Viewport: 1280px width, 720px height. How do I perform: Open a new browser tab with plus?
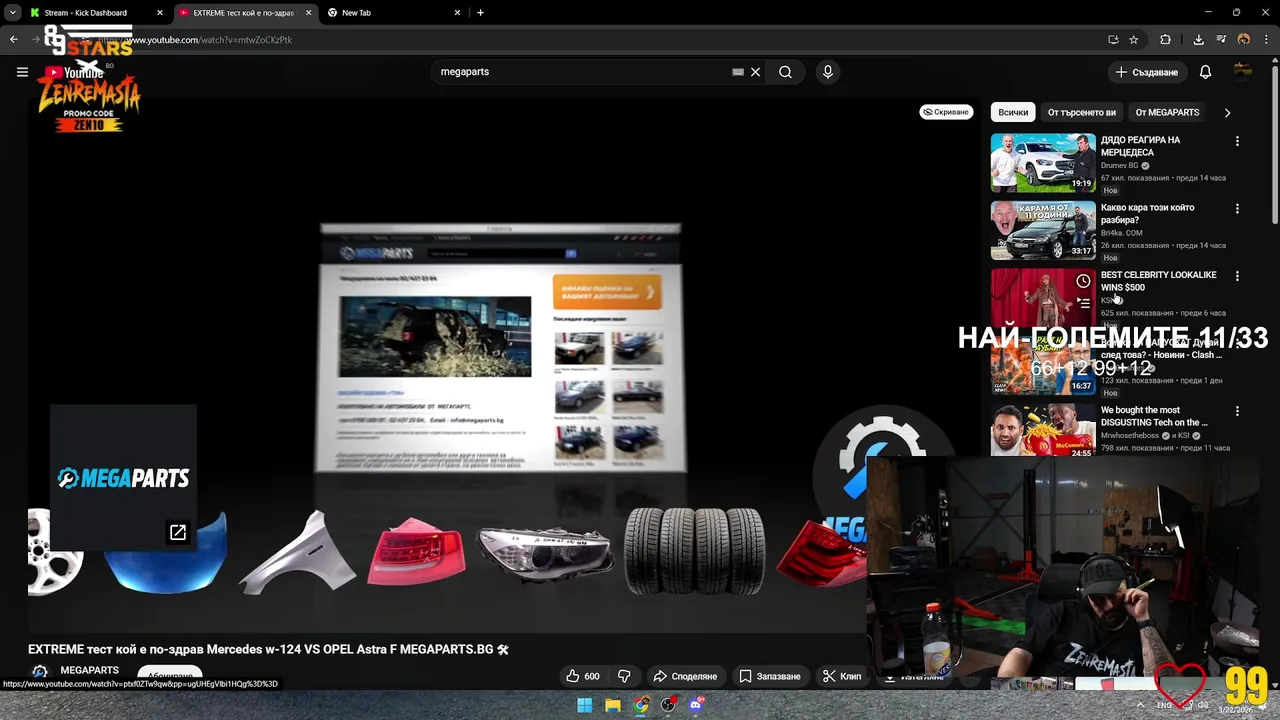[x=480, y=13]
